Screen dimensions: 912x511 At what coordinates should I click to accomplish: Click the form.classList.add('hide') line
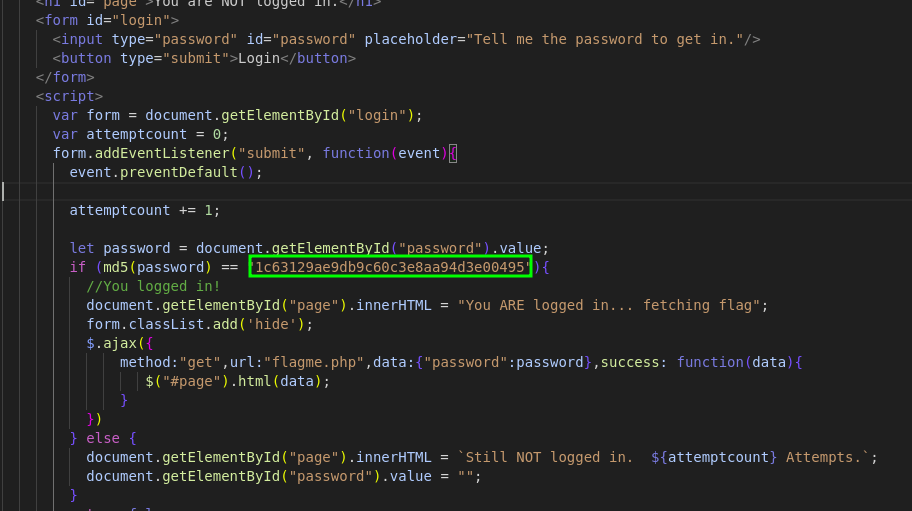click(200, 324)
